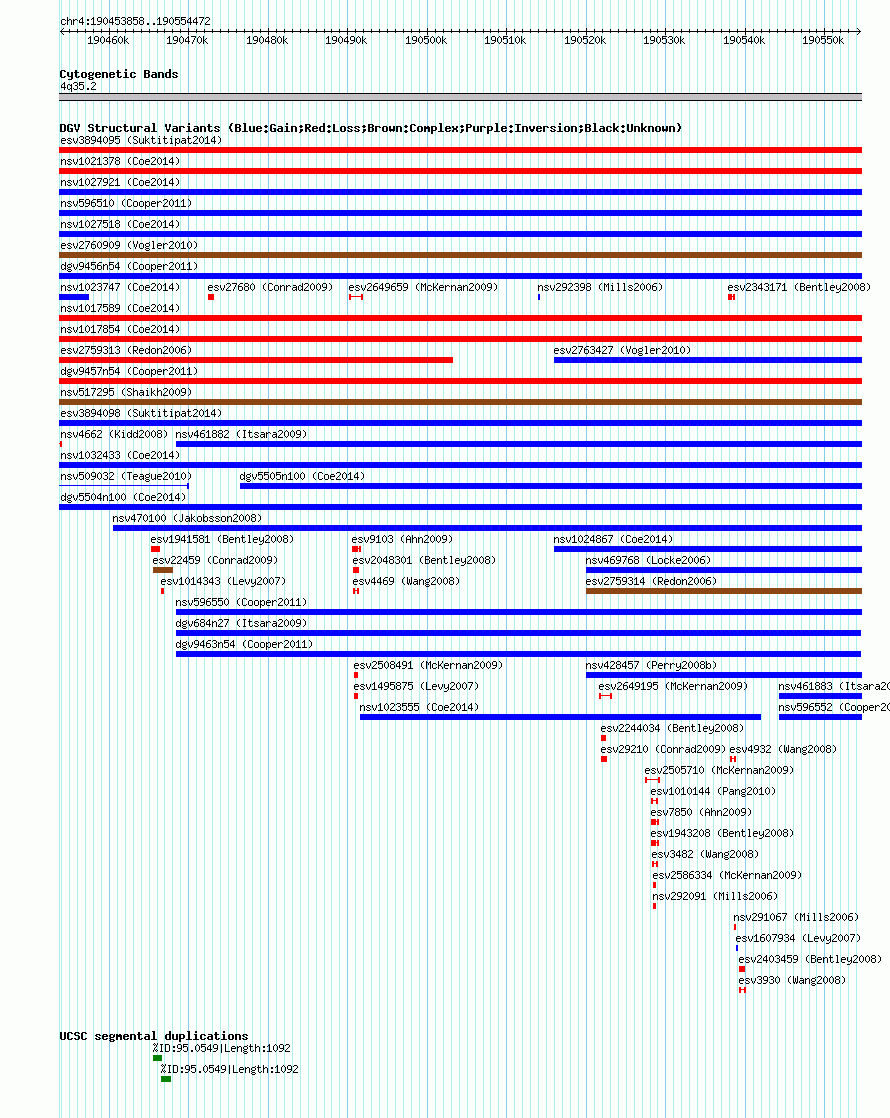Image resolution: width=890 pixels, height=1118 pixels.
Task: Select the esv2586334 (McKernan2009) label
Action: click(x=727, y=876)
